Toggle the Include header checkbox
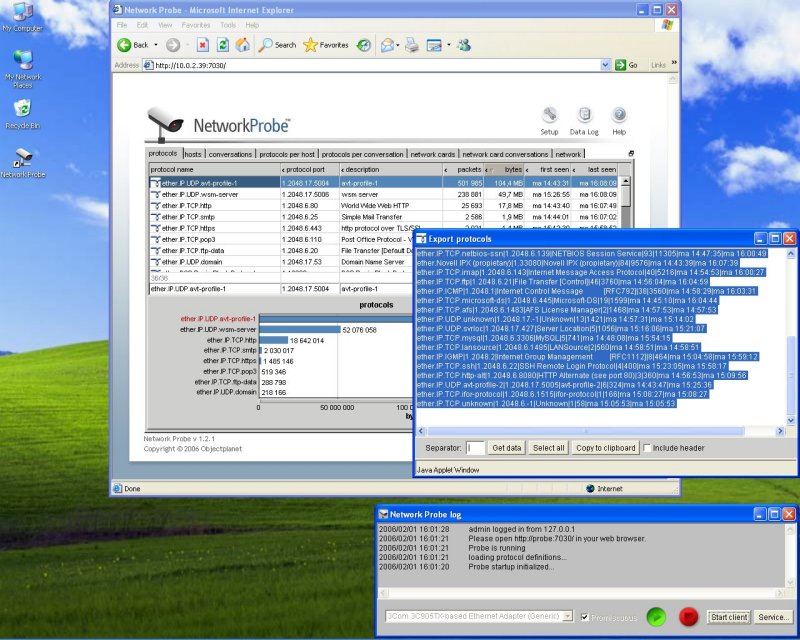 pos(647,448)
